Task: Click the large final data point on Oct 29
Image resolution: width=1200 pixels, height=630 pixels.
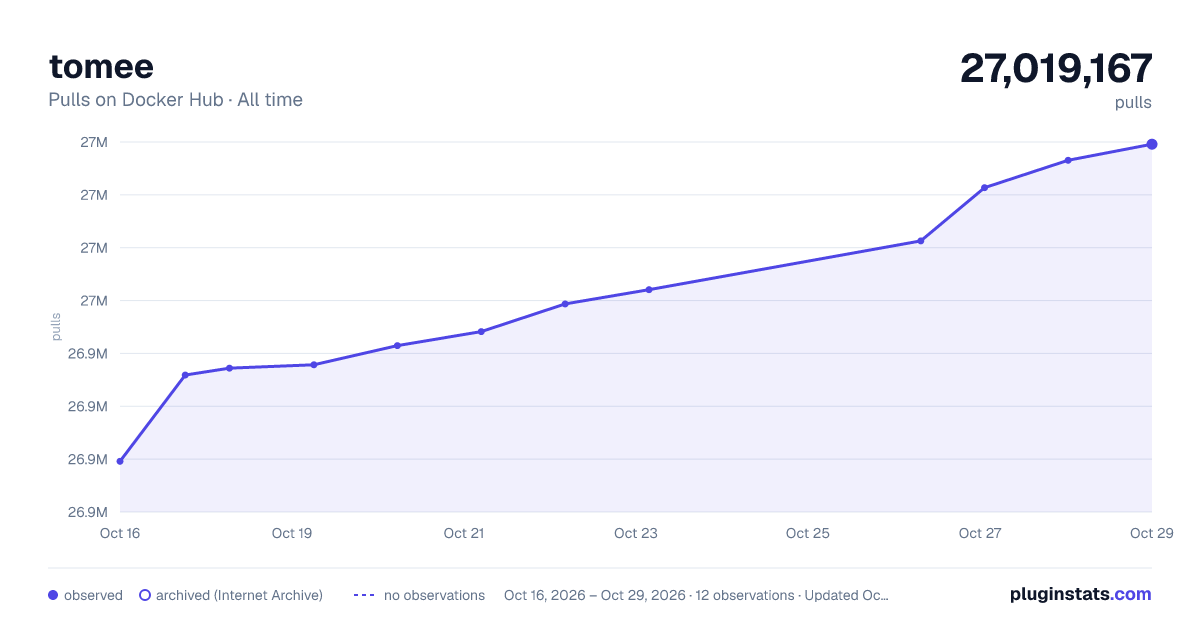Action: (x=1152, y=144)
